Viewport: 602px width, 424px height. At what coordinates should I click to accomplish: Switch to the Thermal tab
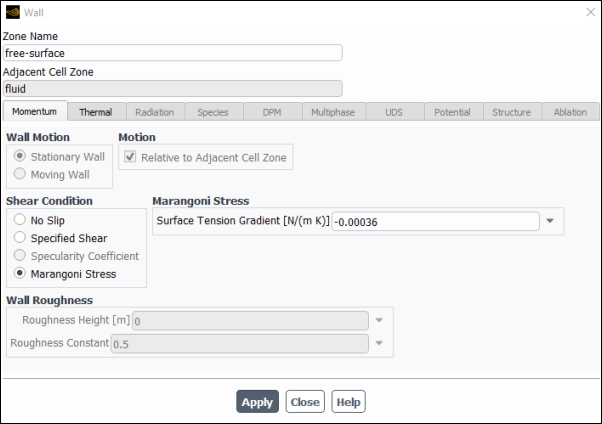[x=96, y=112]
